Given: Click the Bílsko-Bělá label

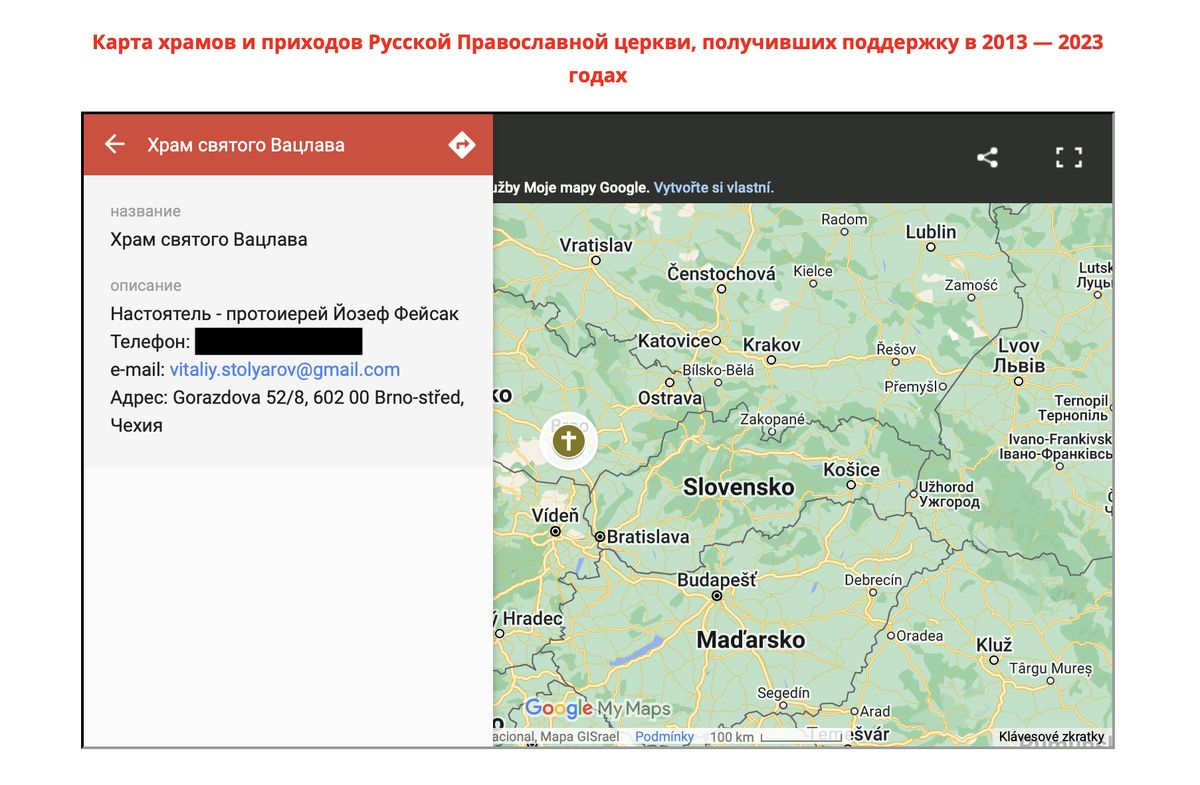Looking at the screenshot, I should (718, 370).
